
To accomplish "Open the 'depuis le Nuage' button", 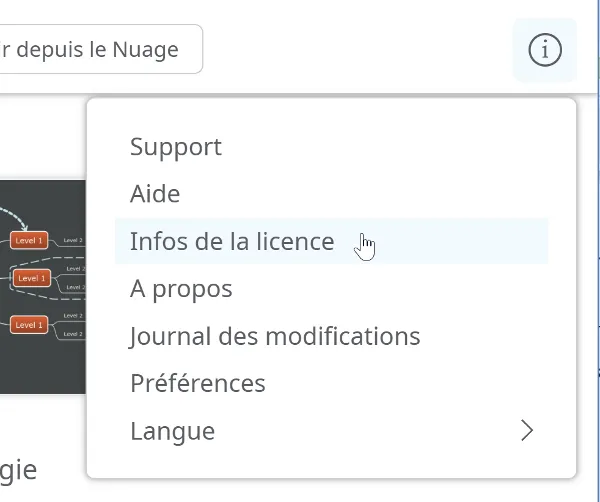I will [x=101, y=49].
